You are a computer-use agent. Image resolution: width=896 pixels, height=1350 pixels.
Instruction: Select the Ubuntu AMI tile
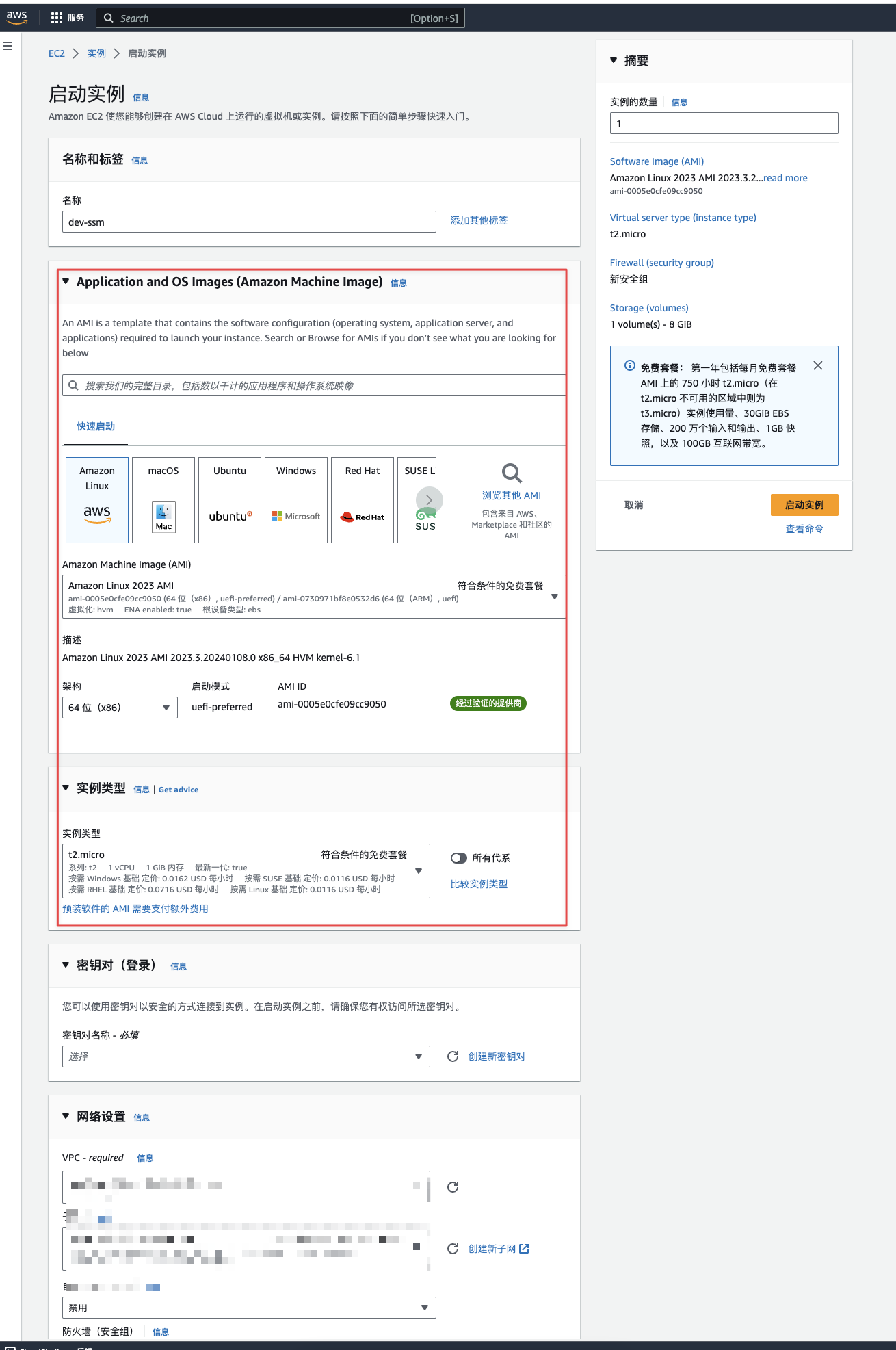[x=230, y=500]
